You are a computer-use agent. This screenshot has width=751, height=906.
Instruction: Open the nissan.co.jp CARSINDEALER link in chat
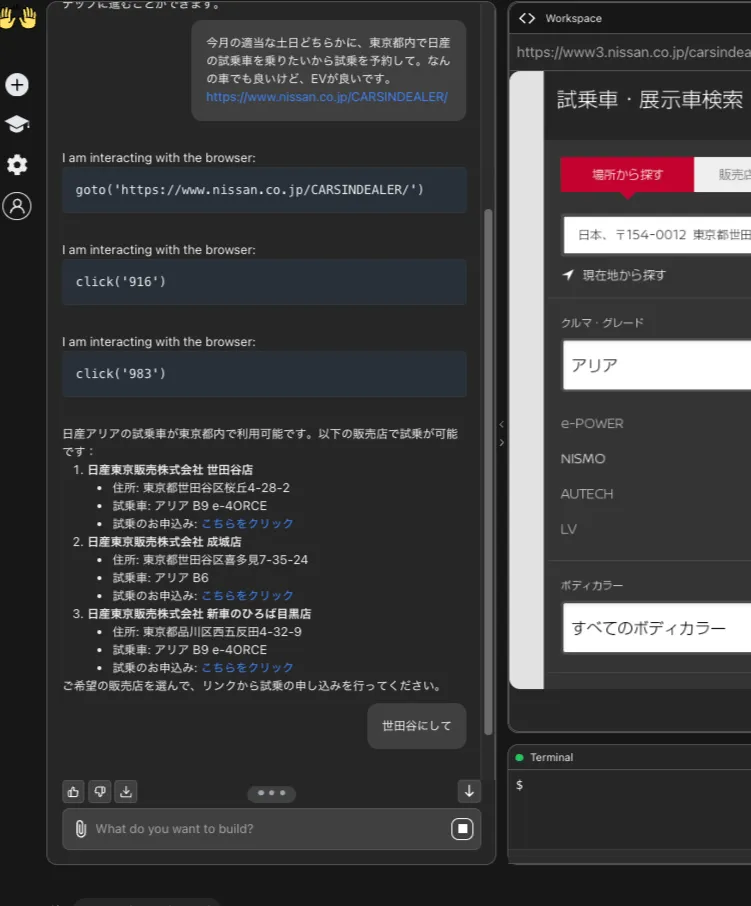pos(327,97)
